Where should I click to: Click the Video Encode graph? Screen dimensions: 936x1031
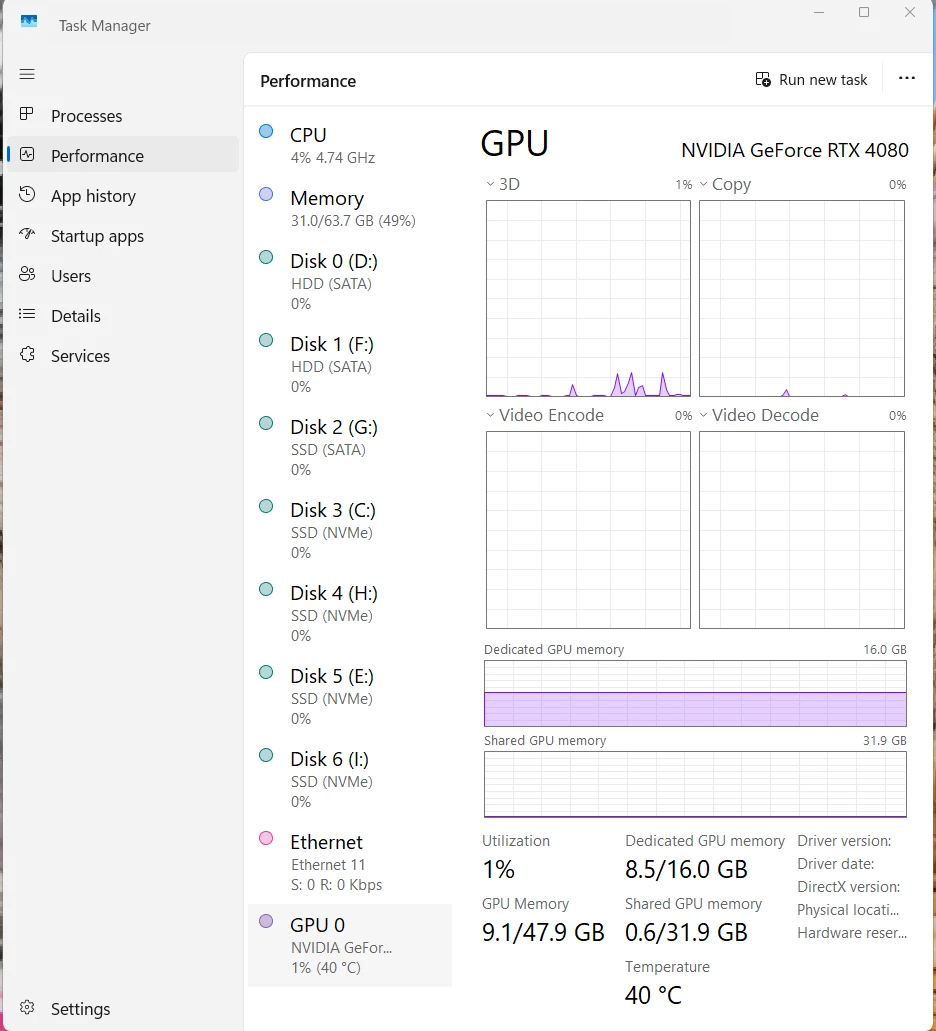coord(588,530)
